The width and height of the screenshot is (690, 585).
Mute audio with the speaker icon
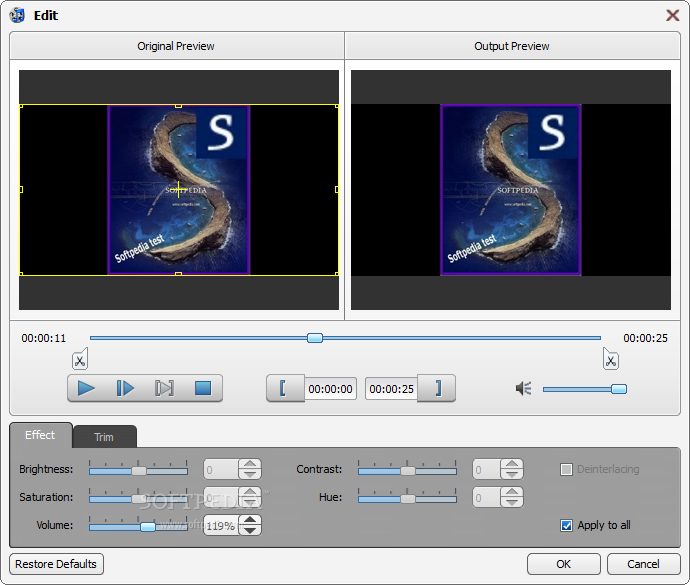pyautogui.click(x=524, y=389)
